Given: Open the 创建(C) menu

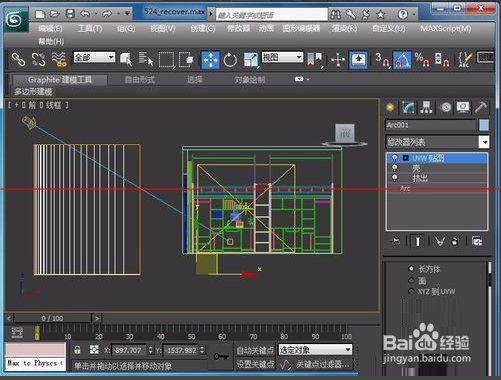Looking at the screenshot, I should (203, 28).
